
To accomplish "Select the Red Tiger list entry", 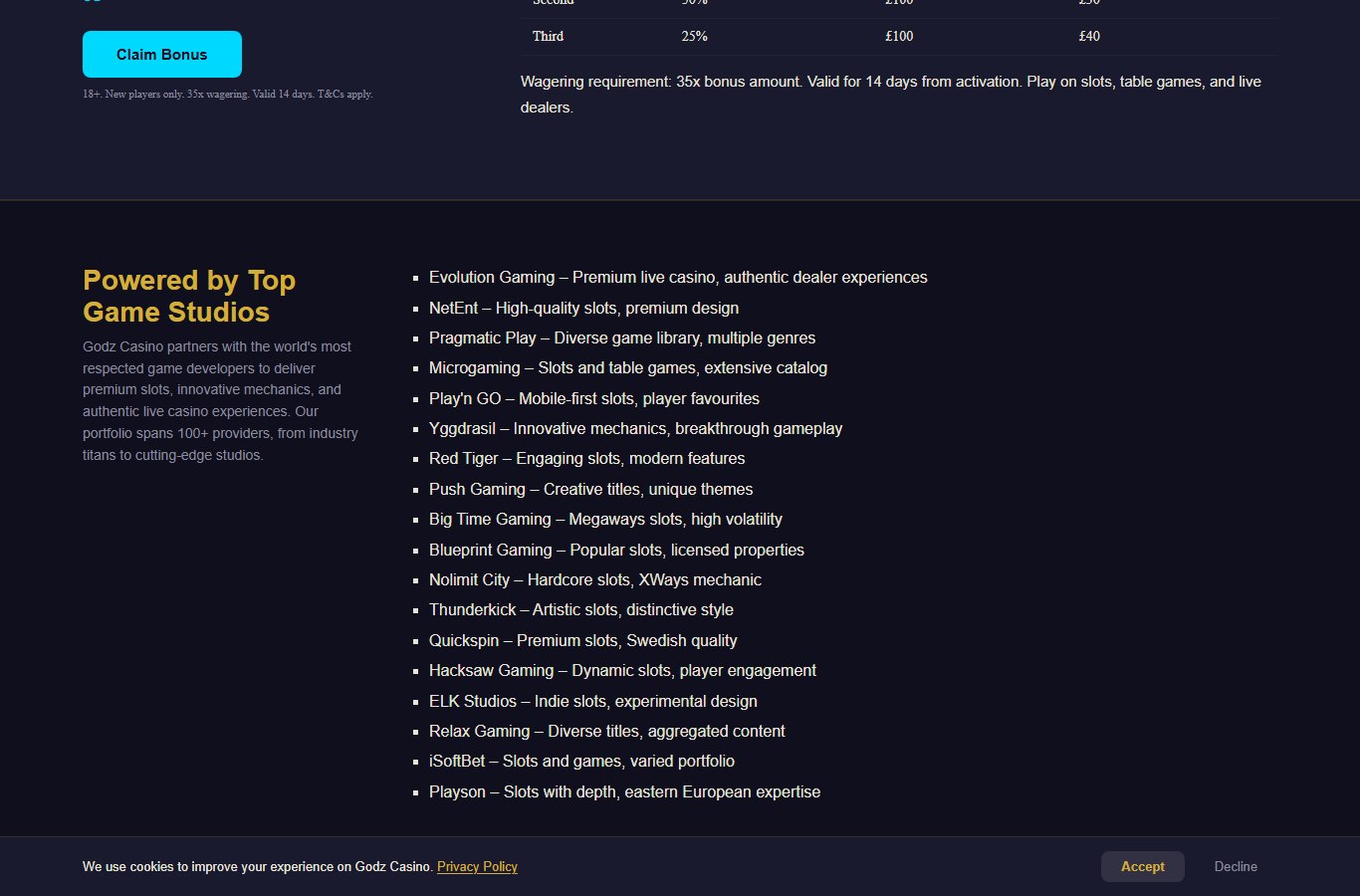I will pyautogui.click(x=586, y=458).
